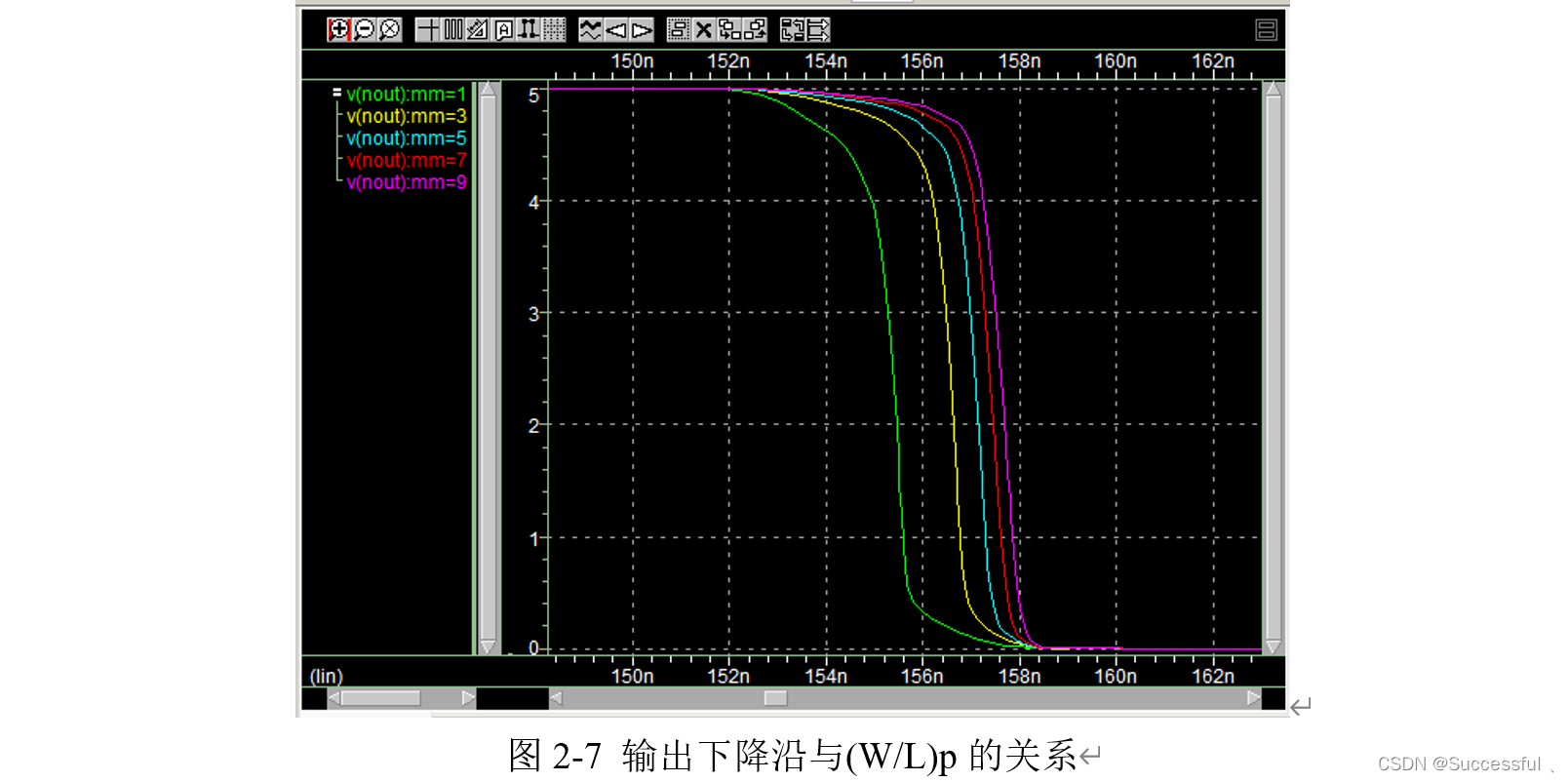1568x782 pixels.
Task: Select the v(nout):mm=3 yellow signal
Action: click(407, 116)
